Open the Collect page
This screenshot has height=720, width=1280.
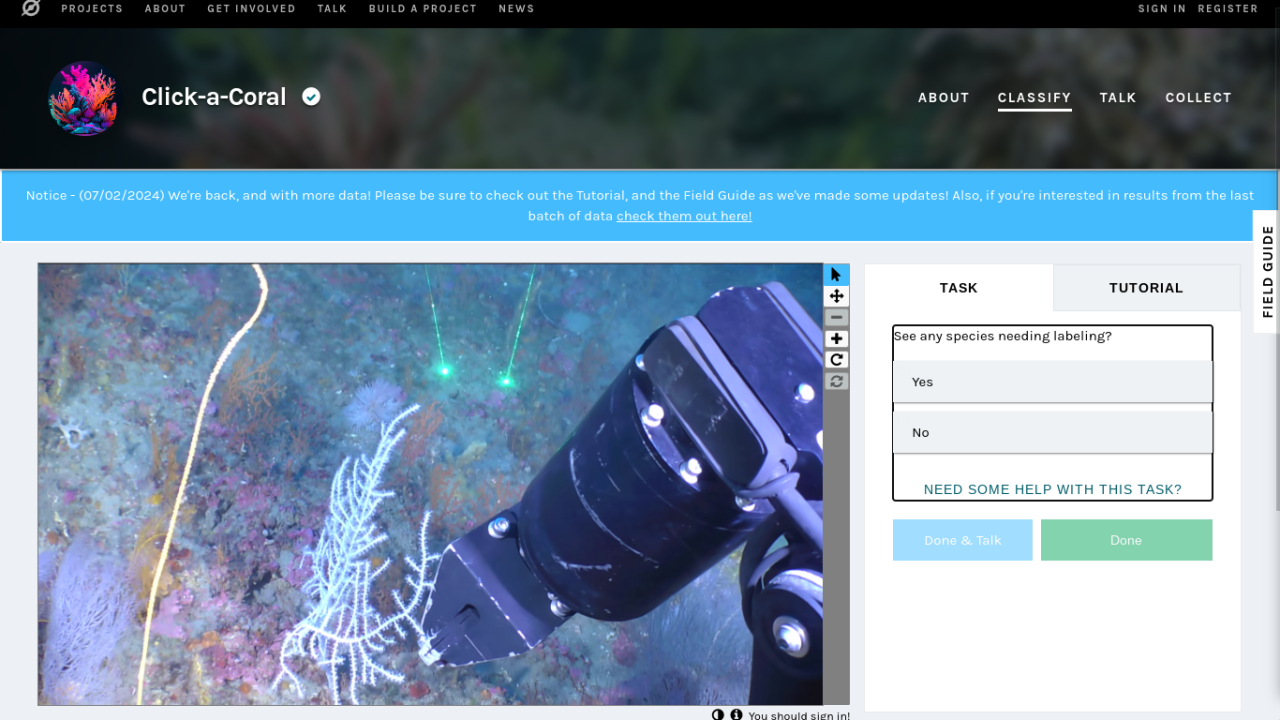(1198, 98)
